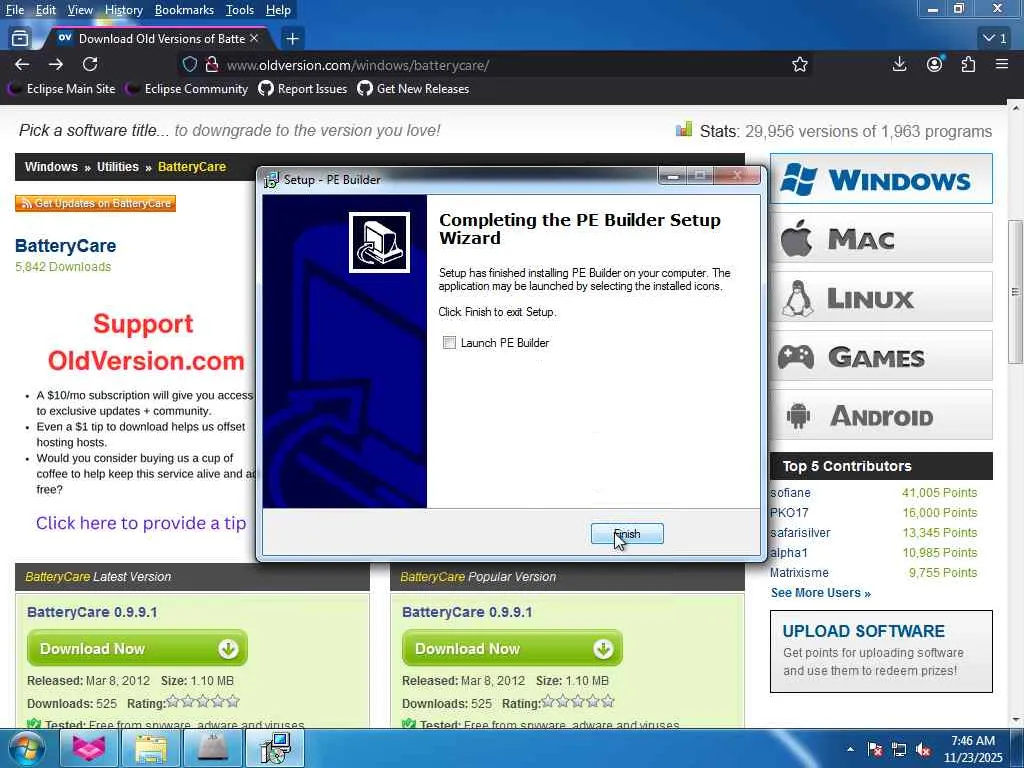Download Now under BatteryCare Popular Version

pyautogui.click(x=512, y=648)
